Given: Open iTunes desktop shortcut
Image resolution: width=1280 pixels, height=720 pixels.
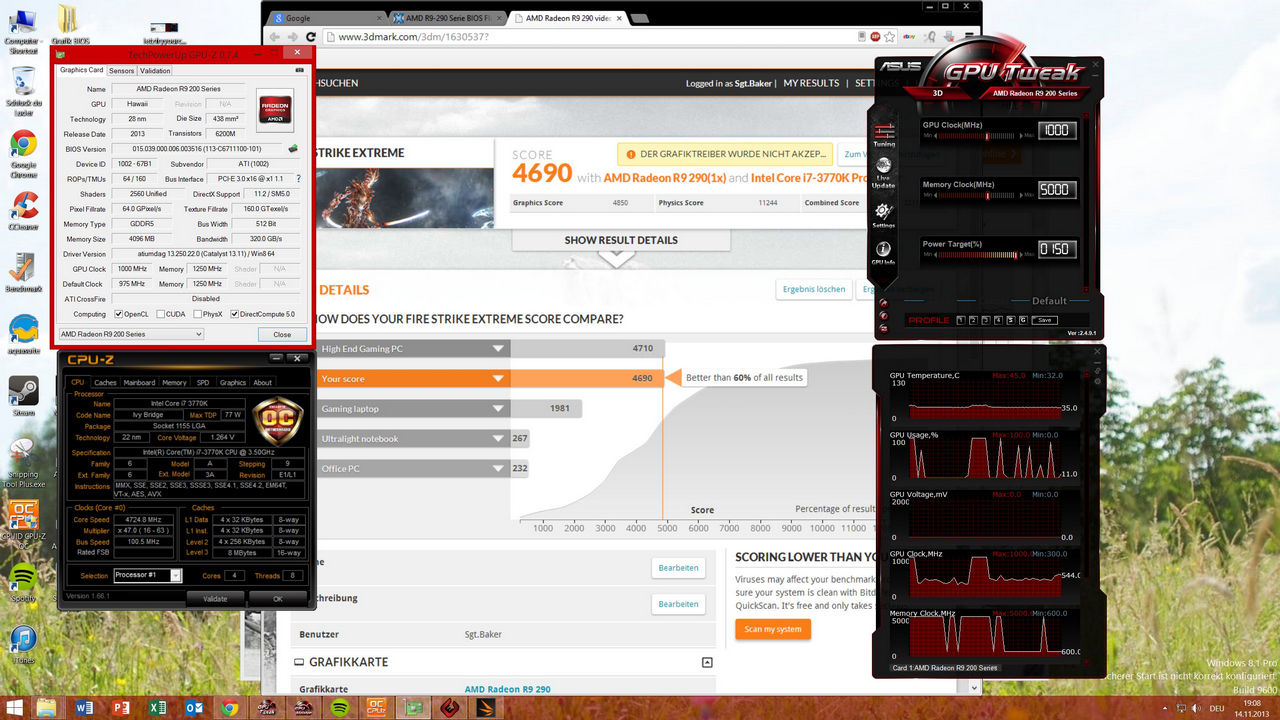Looking at the screenshot, I should click(x=23, y=644).
